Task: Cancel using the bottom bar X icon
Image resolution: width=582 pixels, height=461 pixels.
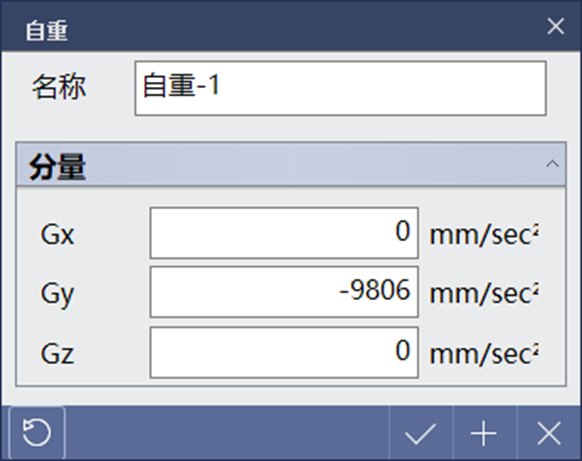Action: pyautogui.click(x=549, y=433)
